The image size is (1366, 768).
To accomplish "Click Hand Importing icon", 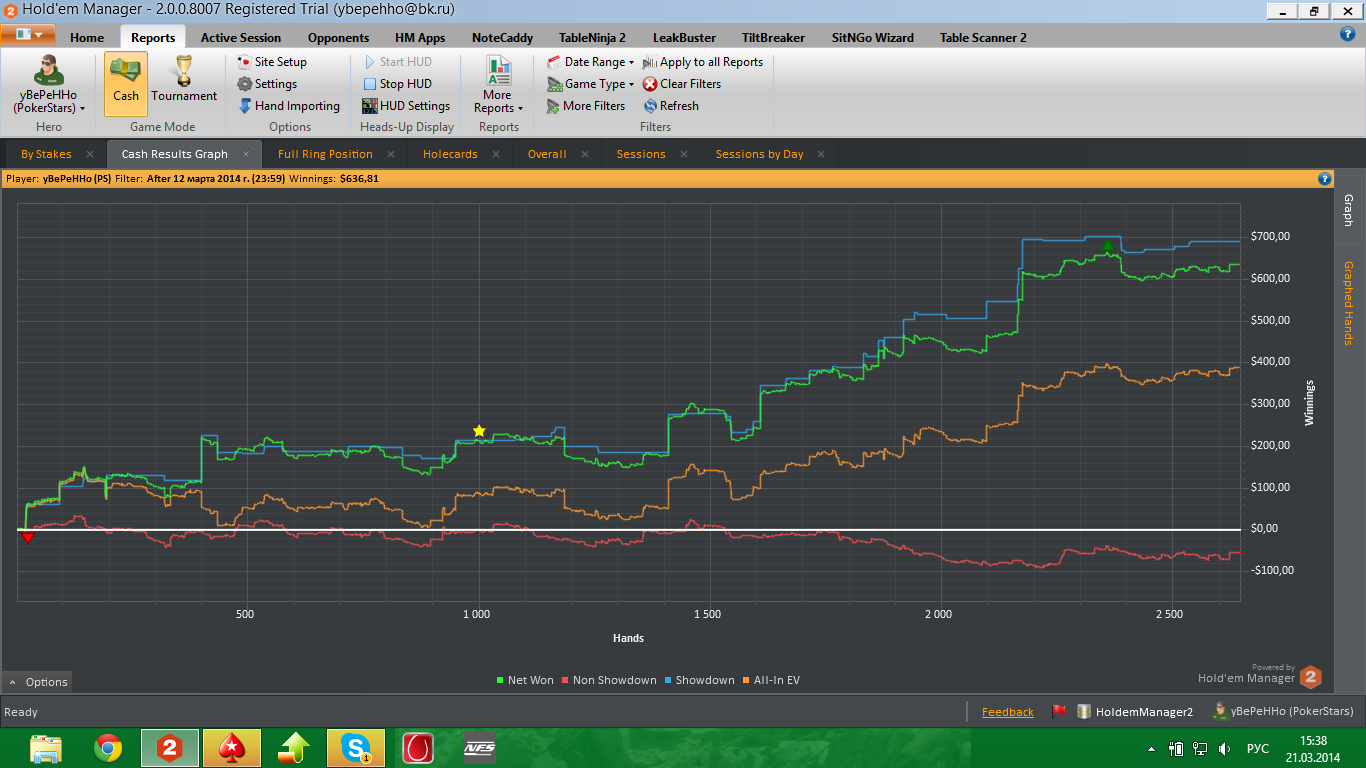I will pos(245,106).
